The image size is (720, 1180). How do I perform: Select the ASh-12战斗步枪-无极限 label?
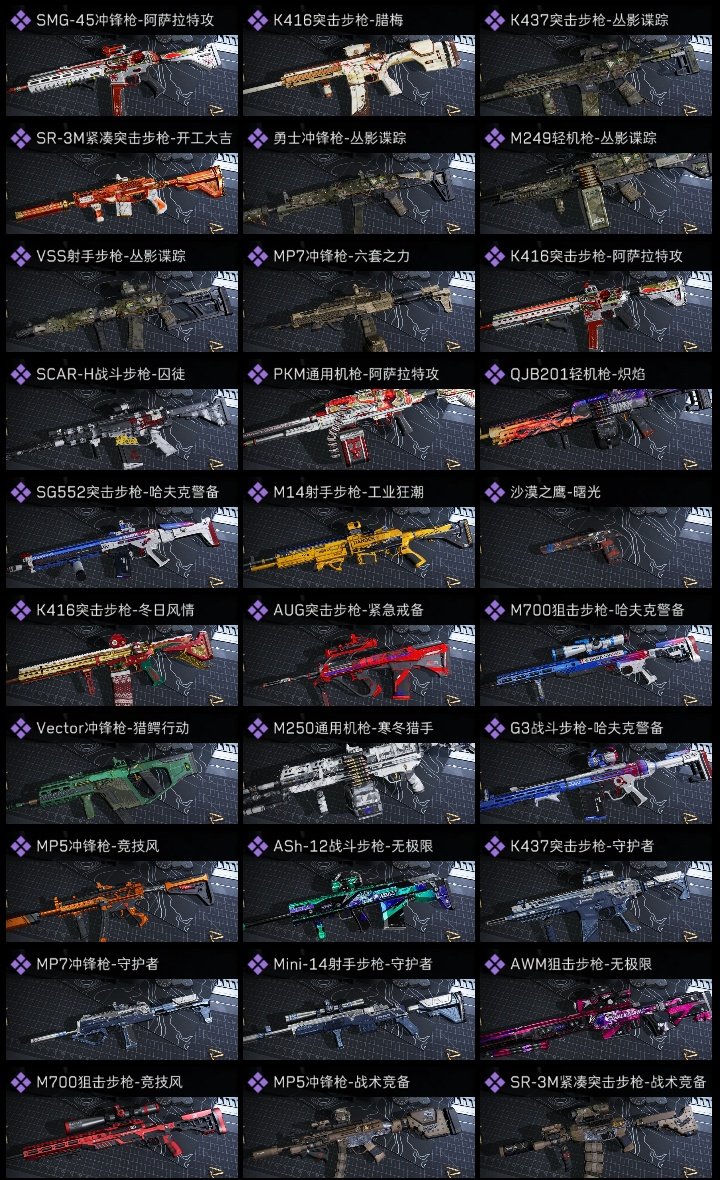[x=353, y=846]
